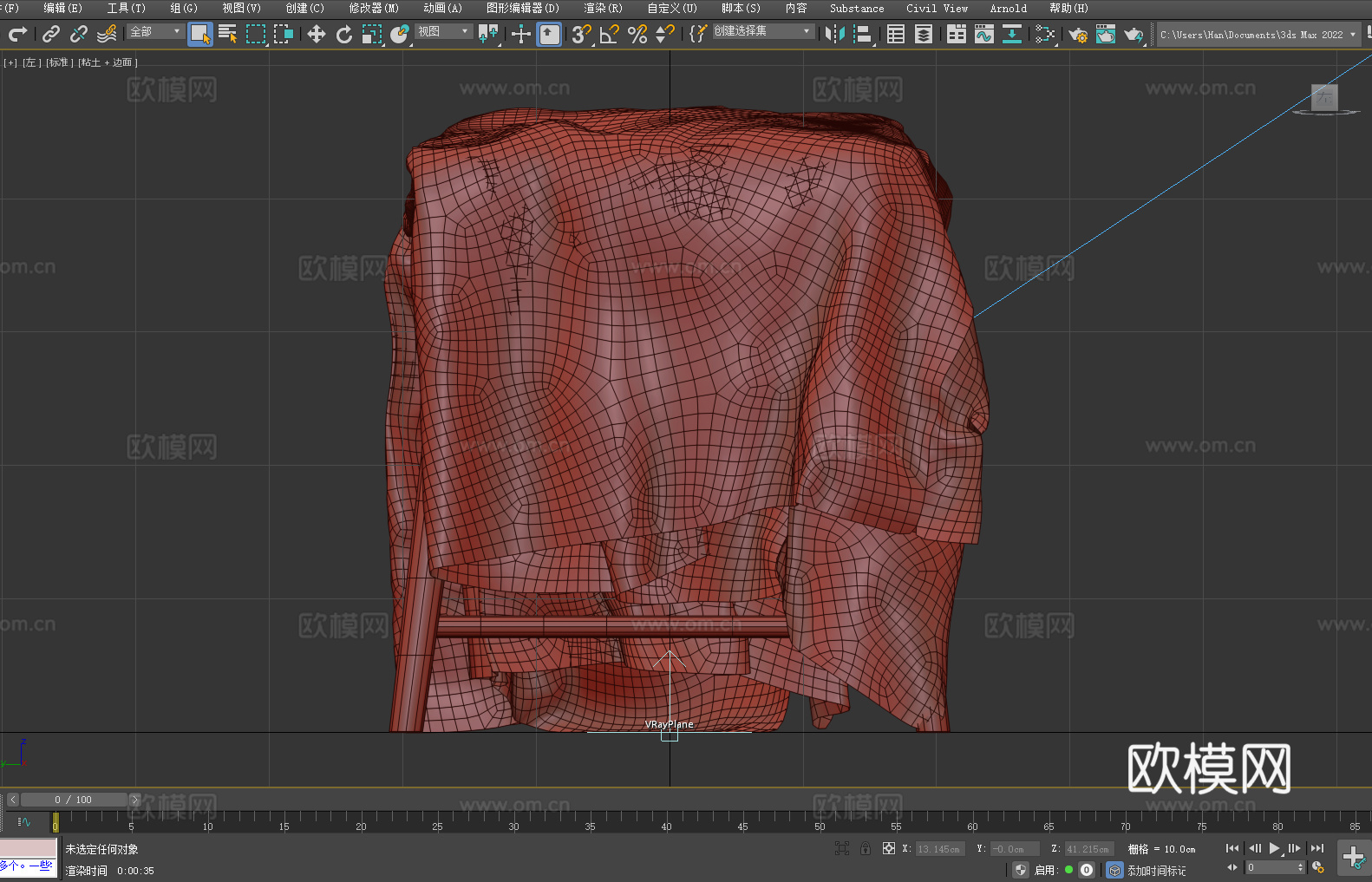Image resolution: width=1372 pixels, height=882 pixels.
Task: Click Select and Manipulate icon
Action: [x=520, y=34]
